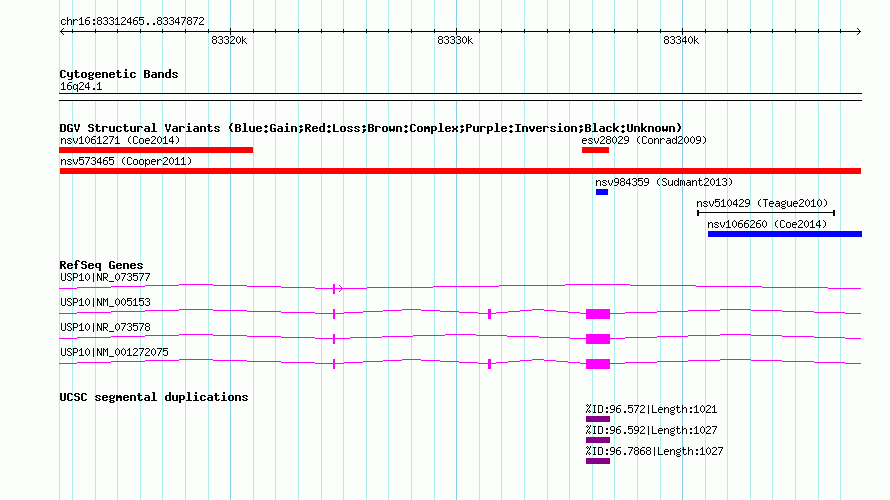
Task: Click the esv28029 (Conrad2009) variant label
Action: (644, 140)
